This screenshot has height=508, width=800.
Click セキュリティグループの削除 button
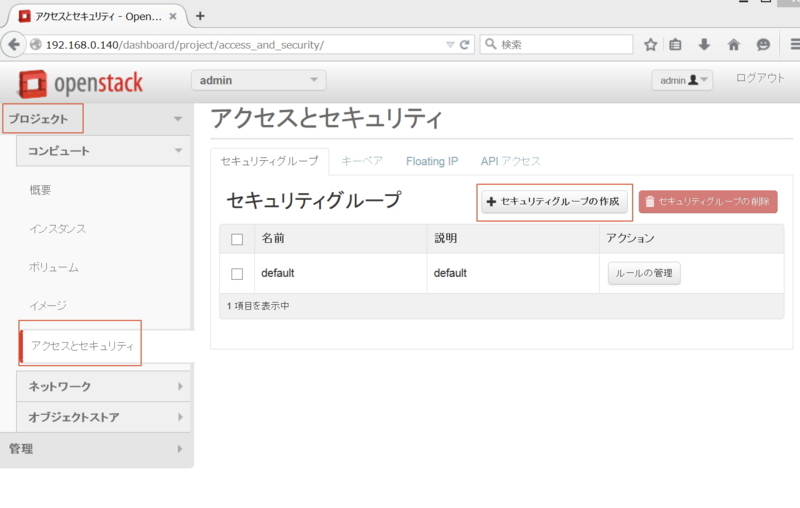pyautogui.click(x=708, y=201)
